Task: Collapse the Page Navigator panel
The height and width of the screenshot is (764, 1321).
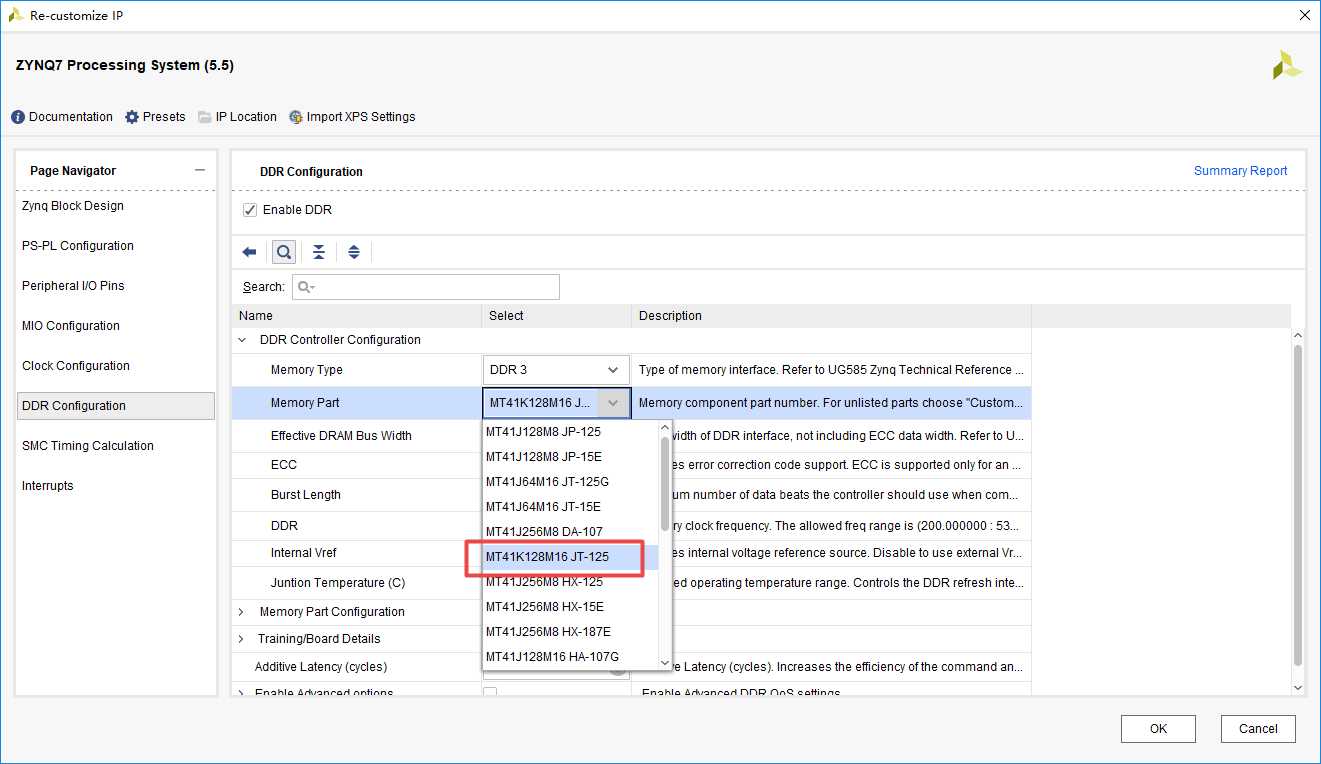Action: 200,171
